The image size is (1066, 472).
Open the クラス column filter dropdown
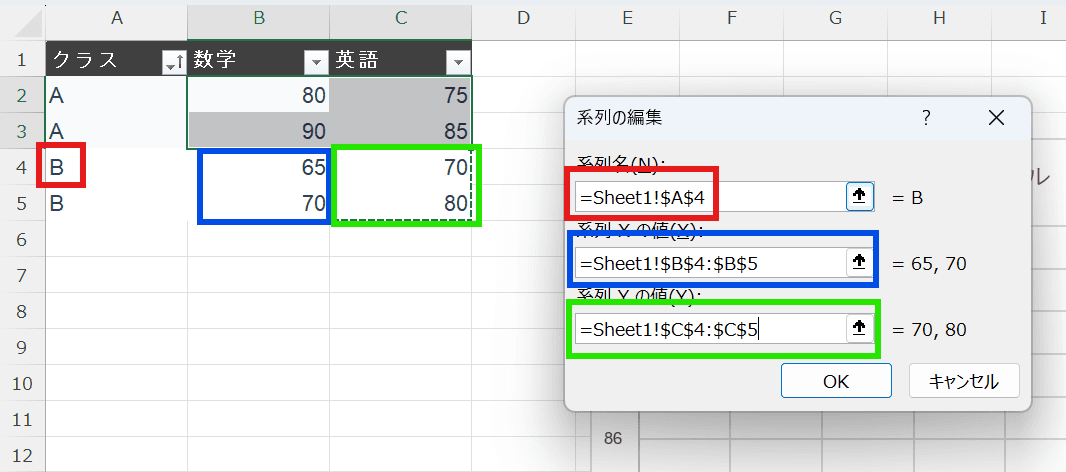coord(172,62)
